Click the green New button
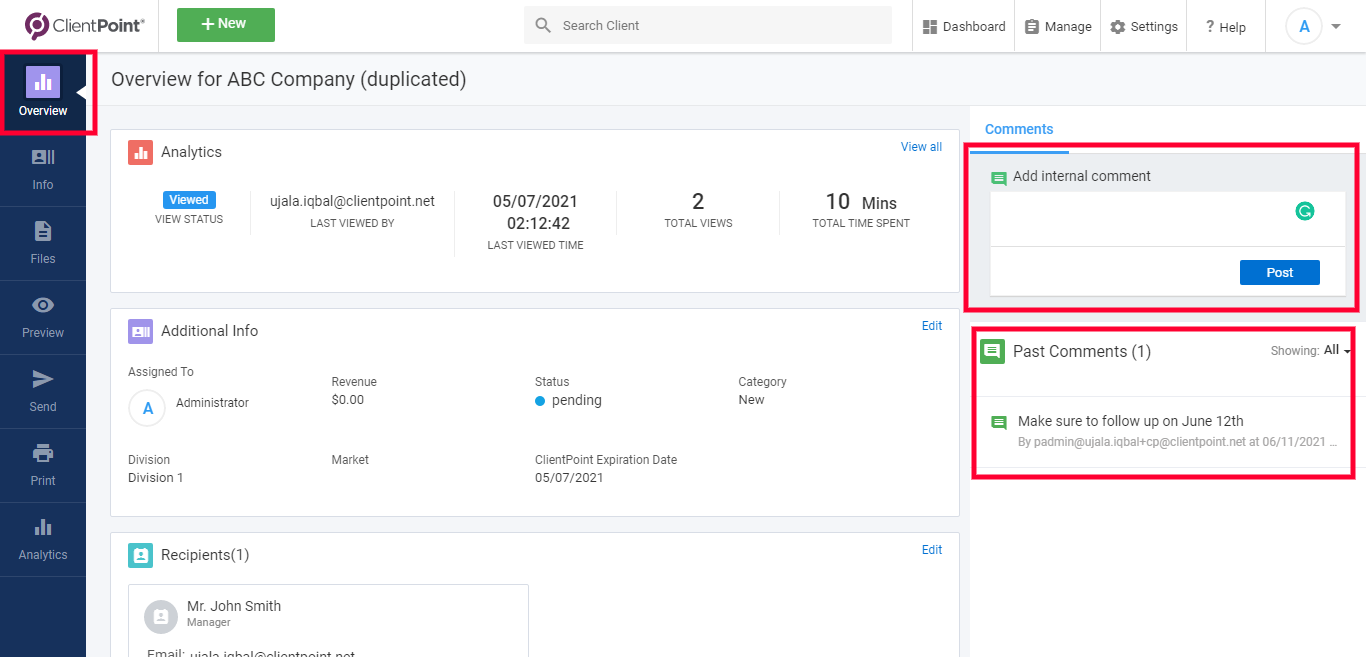Image resolution: width=1366 pixels, height=657 pixels. pos(226,25)
